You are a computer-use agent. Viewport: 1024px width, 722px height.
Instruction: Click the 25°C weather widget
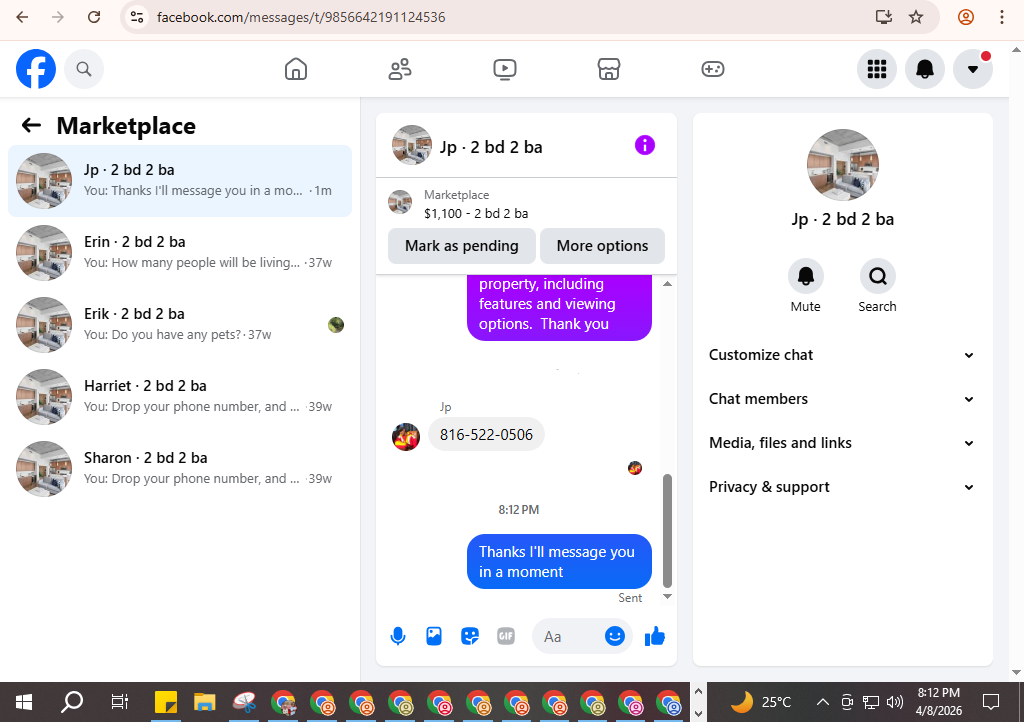click(761, 702)
